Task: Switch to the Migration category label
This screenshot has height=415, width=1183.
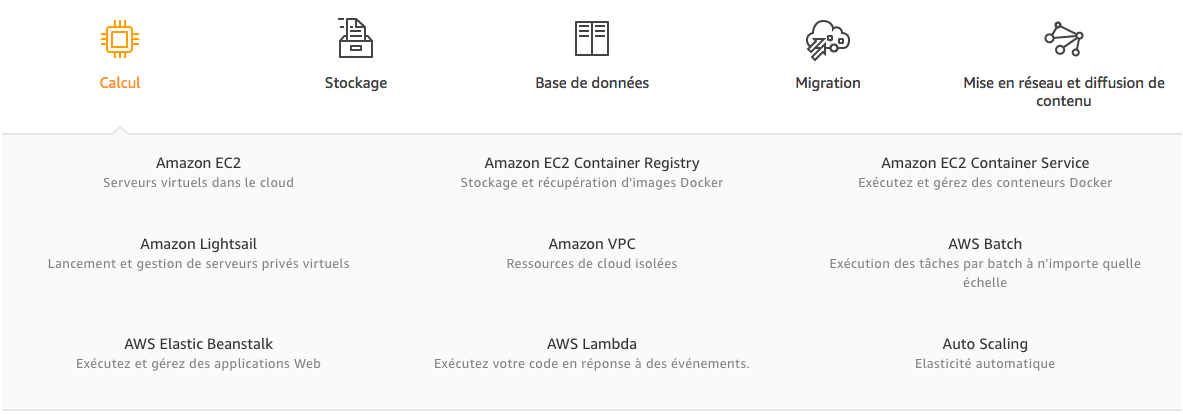Action: click(x=827, y=83)
